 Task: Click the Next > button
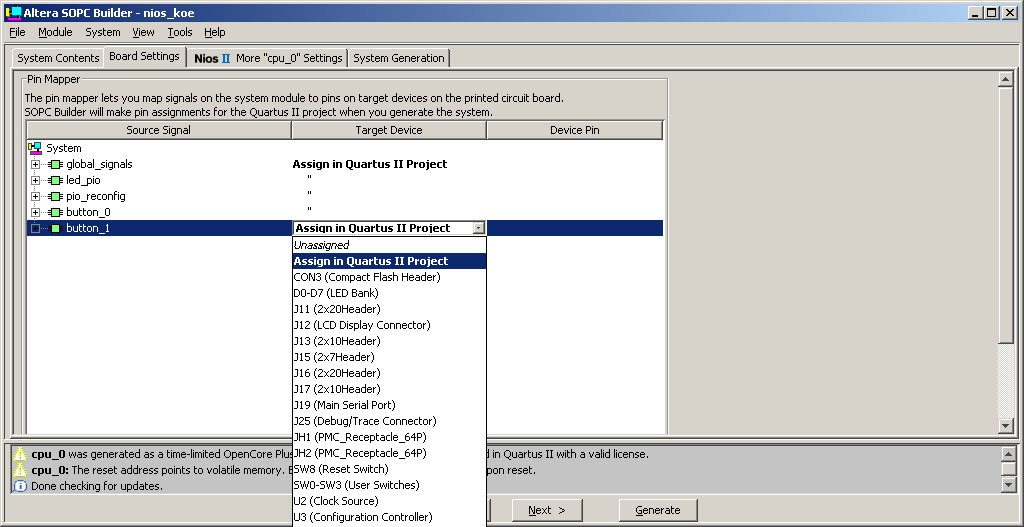click(x=547, y=510)
